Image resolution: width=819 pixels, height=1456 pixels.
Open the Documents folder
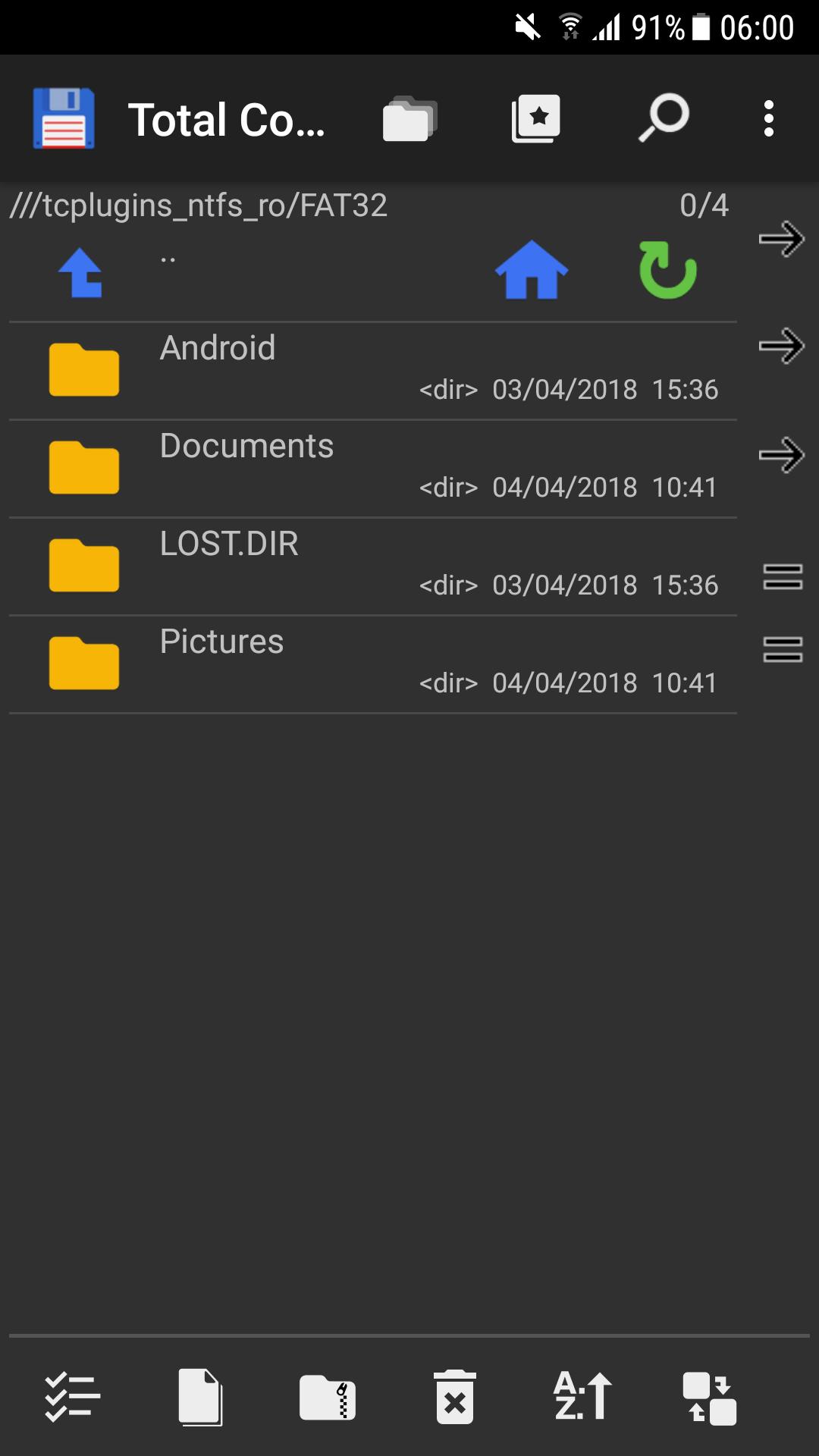(246, 447)
